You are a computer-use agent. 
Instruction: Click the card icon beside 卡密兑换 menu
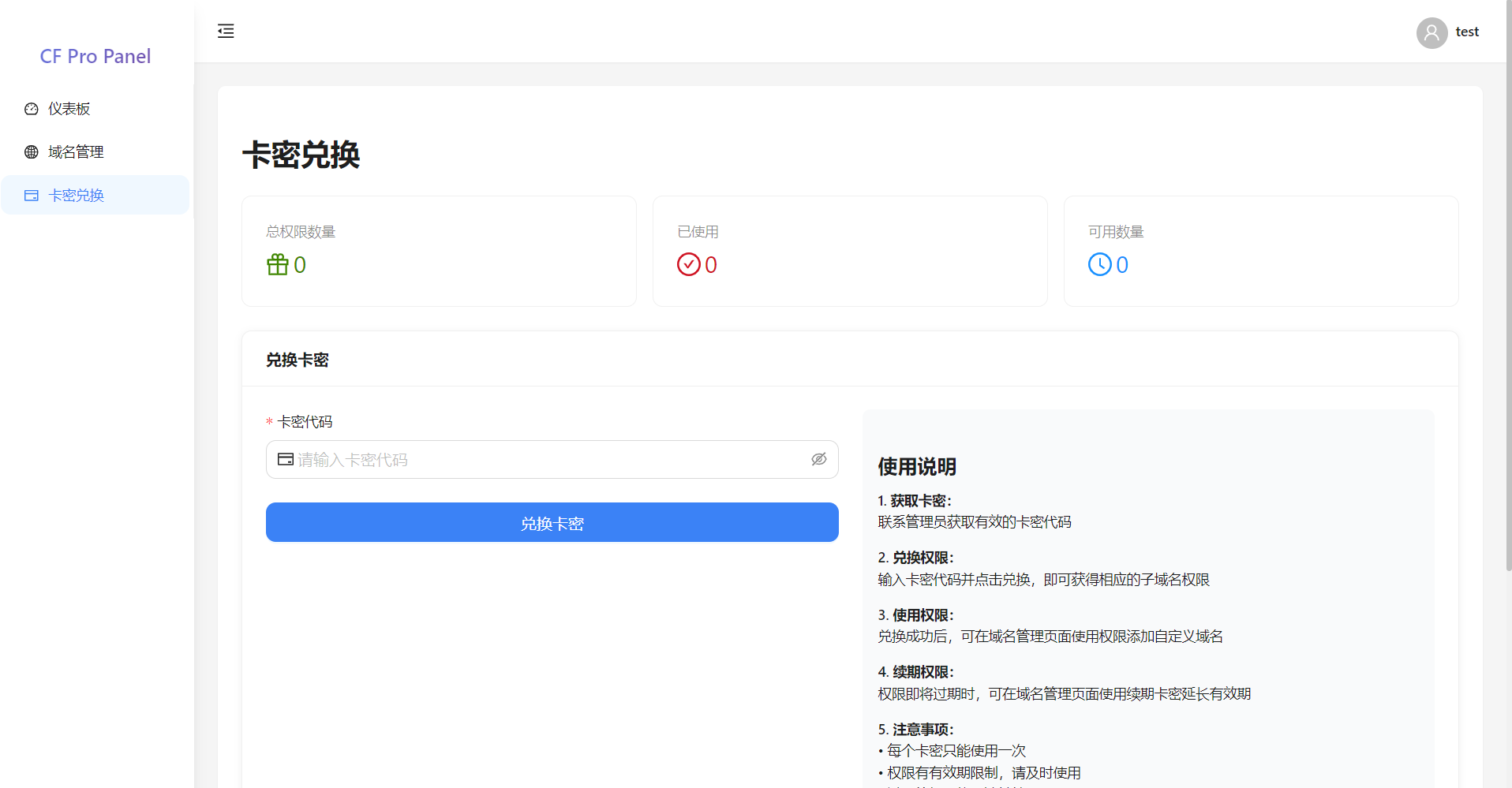(x=32, y=196)
